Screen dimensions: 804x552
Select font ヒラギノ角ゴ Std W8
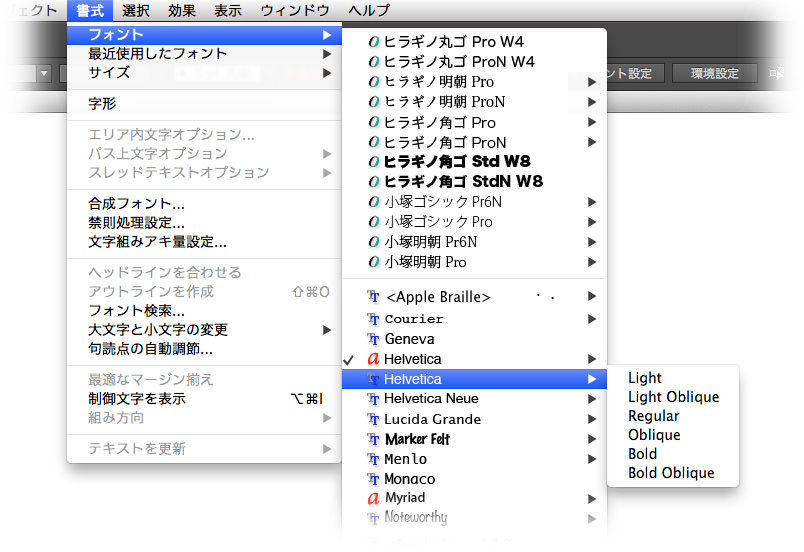474,161
